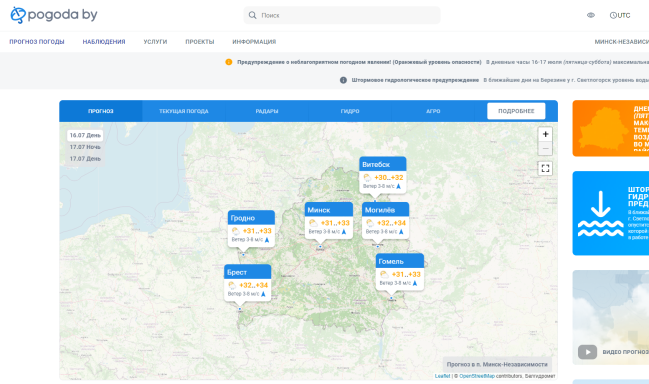Click the Могилёв temperature +32..+34
The height and width of the screenshot is (384, 649).
coord(391,223)
